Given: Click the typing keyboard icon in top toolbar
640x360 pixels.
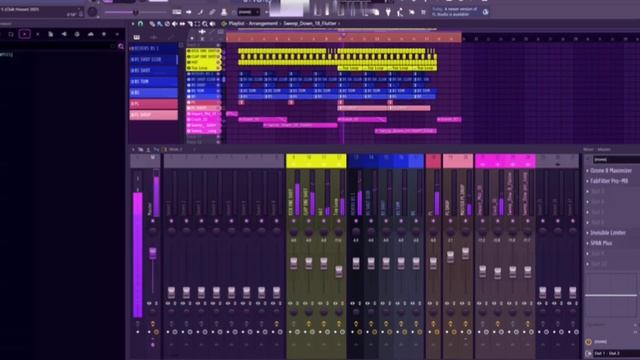Looking at the screenshot, I should pos(177,12).
